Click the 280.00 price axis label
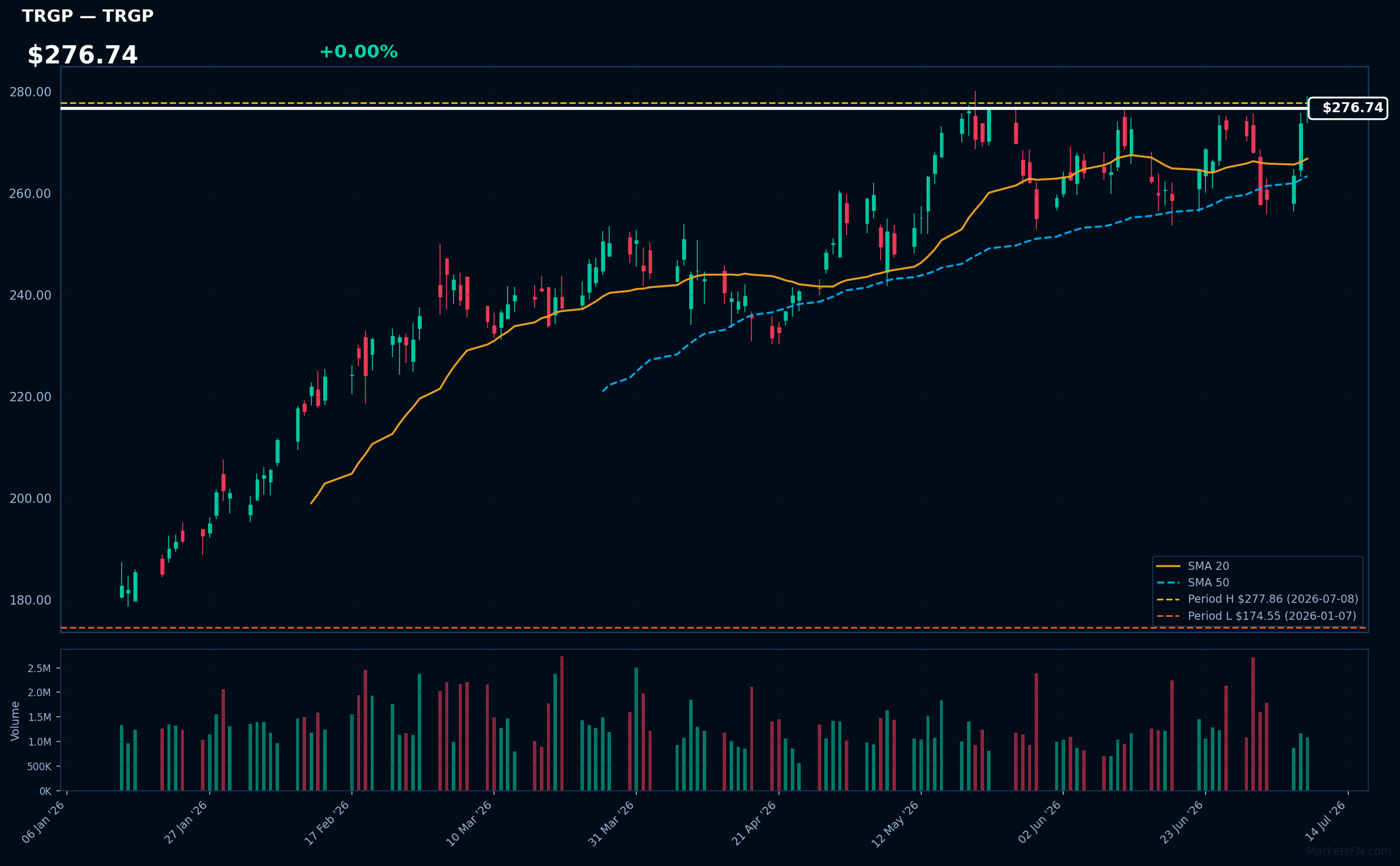The height and width of the screenshot is (866, 1400). point(30,92)
